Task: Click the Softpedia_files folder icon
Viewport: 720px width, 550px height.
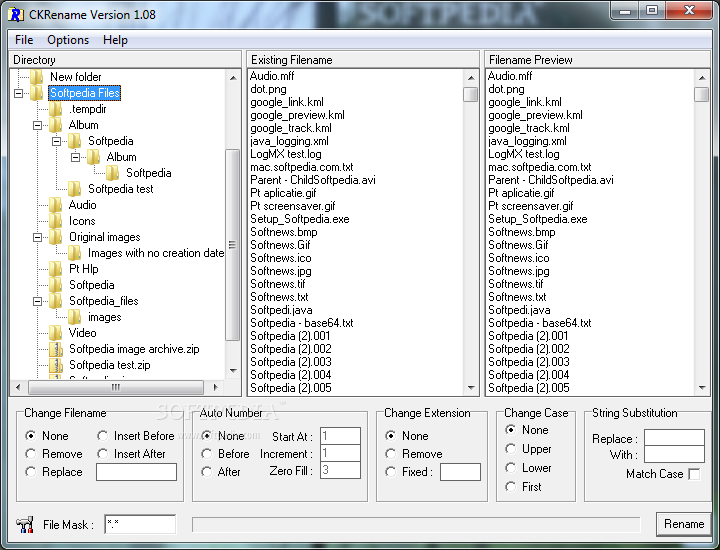Action: click(56, 301)
